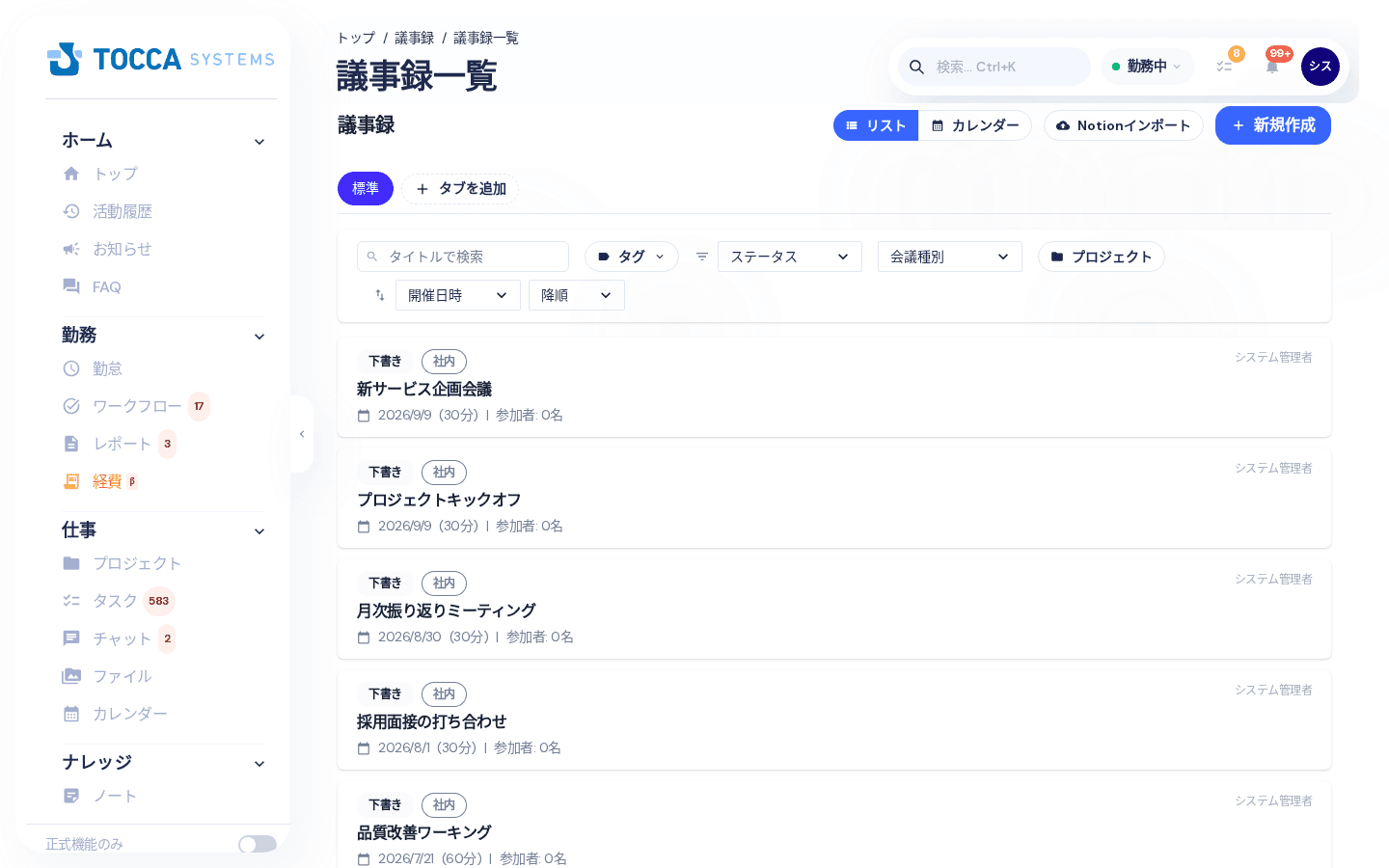Open the 会議種別 dropdown
Screen dimensions: 1389x868
pos(950,257)
